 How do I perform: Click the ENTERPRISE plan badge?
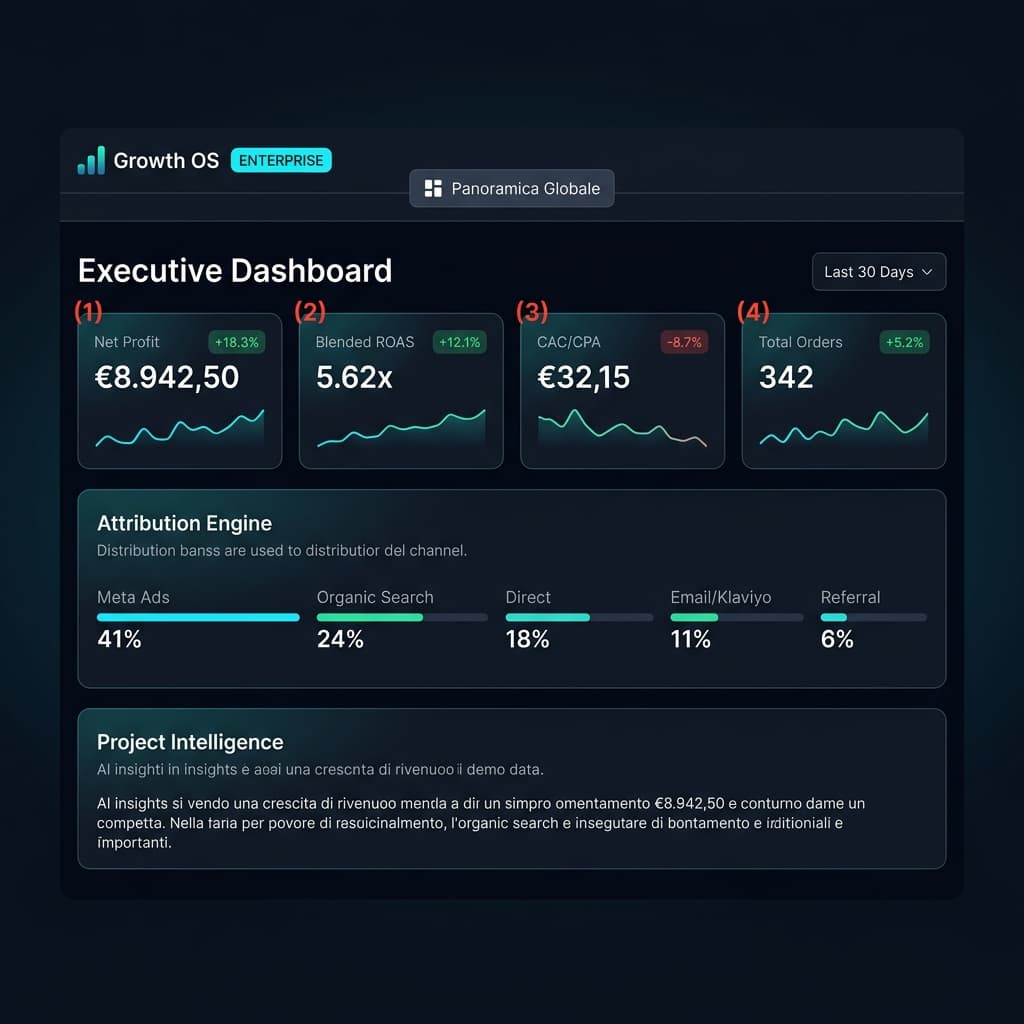[x=281, y=161]
